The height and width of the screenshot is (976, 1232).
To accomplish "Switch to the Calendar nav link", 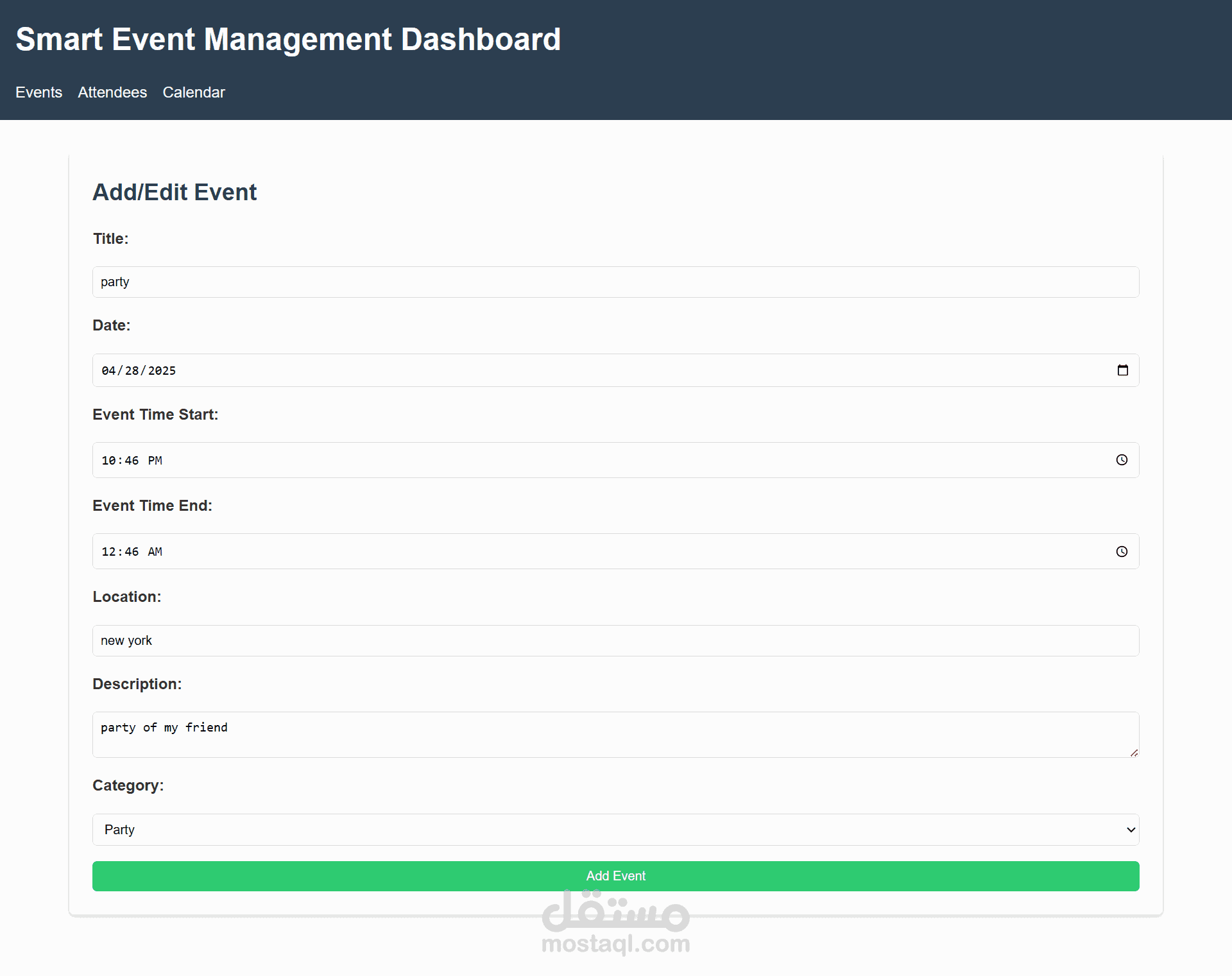I will (194, 92).
